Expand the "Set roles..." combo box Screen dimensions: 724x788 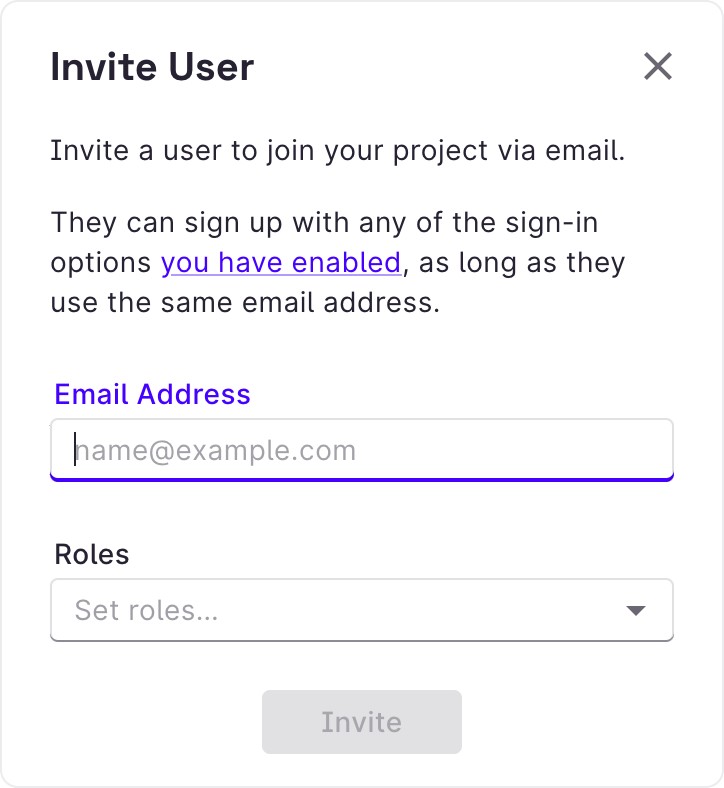361,610
